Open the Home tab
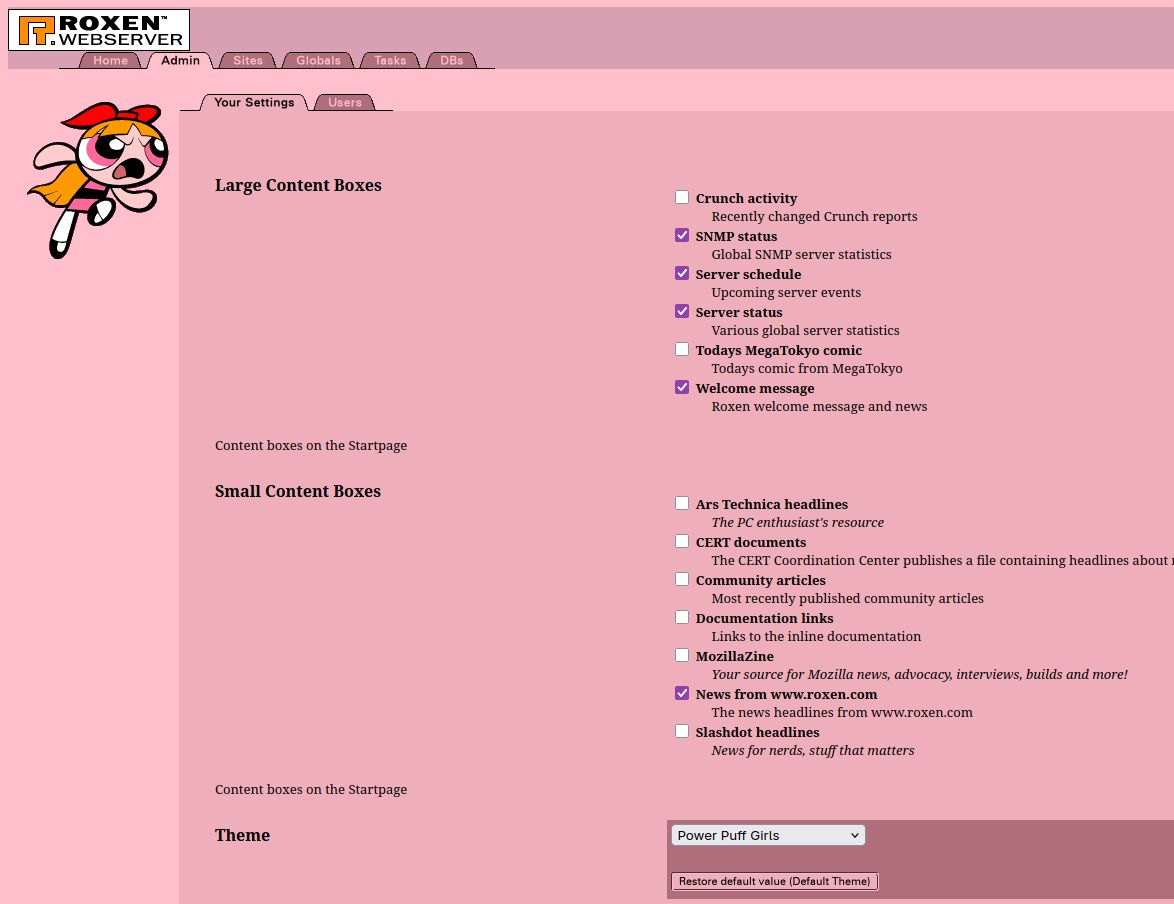The height and width of the screenshot is (904, 1174). tap(110, 61)
